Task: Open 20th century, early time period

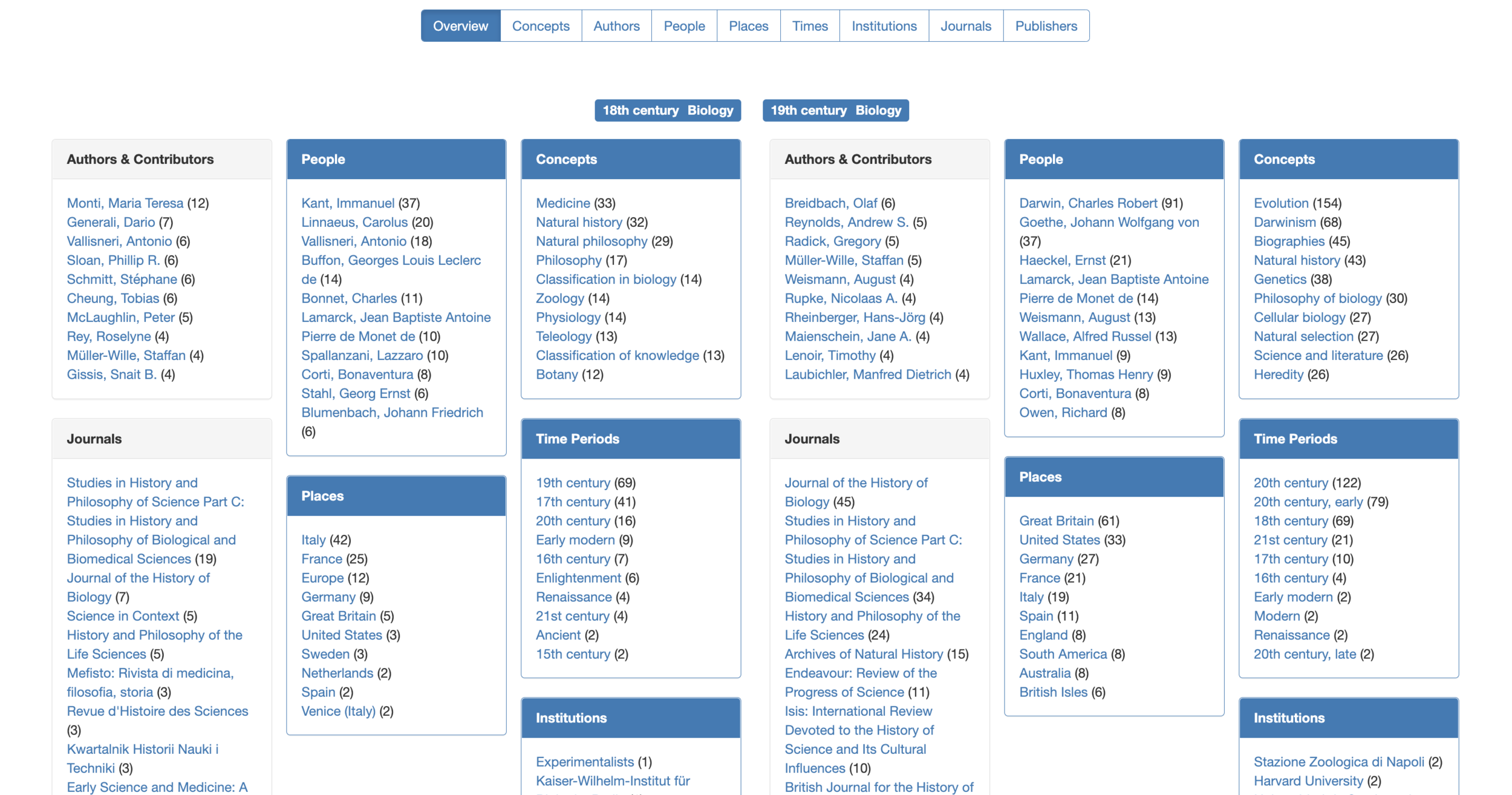Action: (x=1308, y=502)
